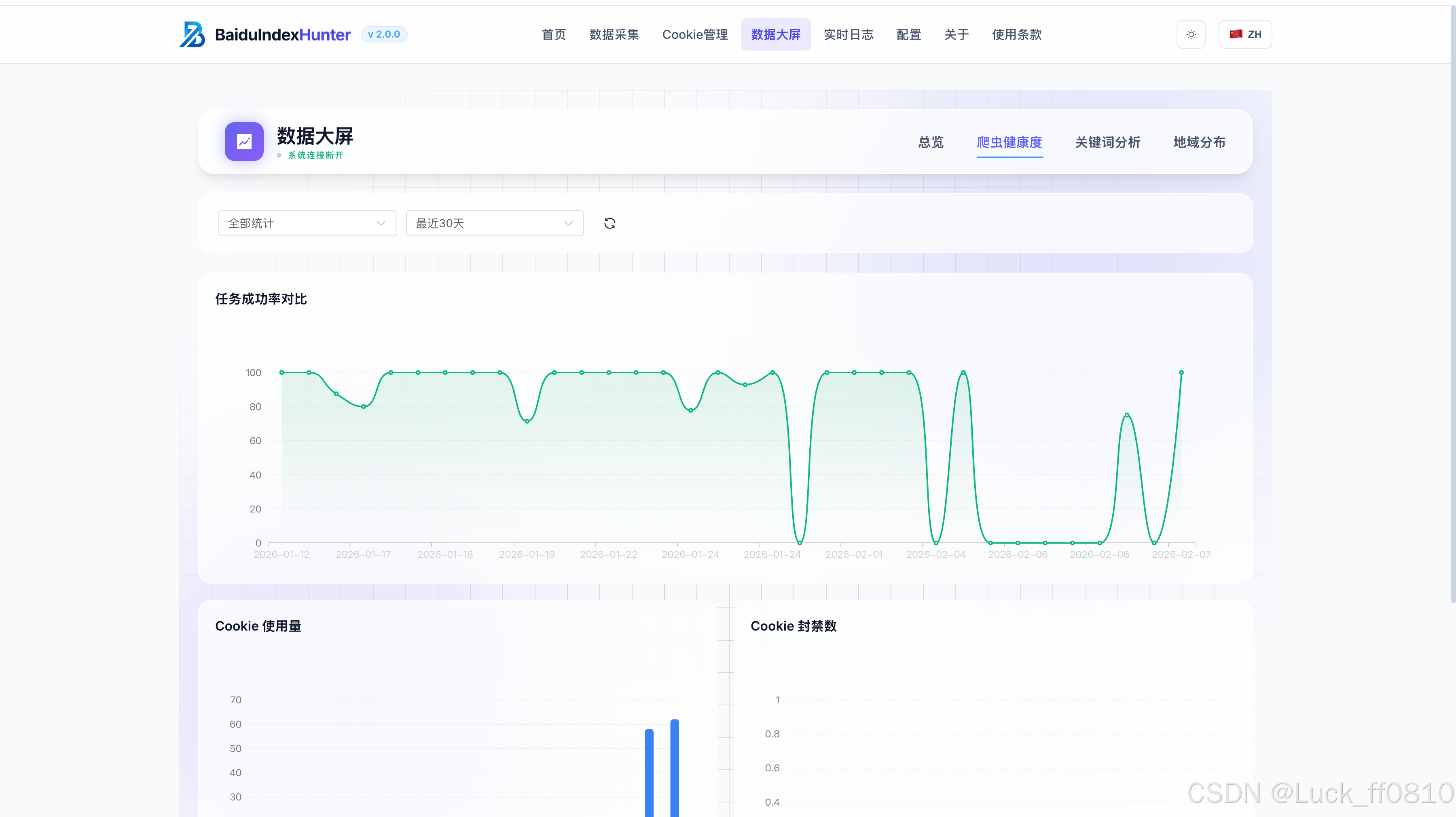1456x817 pixels.
Task: Click the refresh data icon
Action: (609, 223)
